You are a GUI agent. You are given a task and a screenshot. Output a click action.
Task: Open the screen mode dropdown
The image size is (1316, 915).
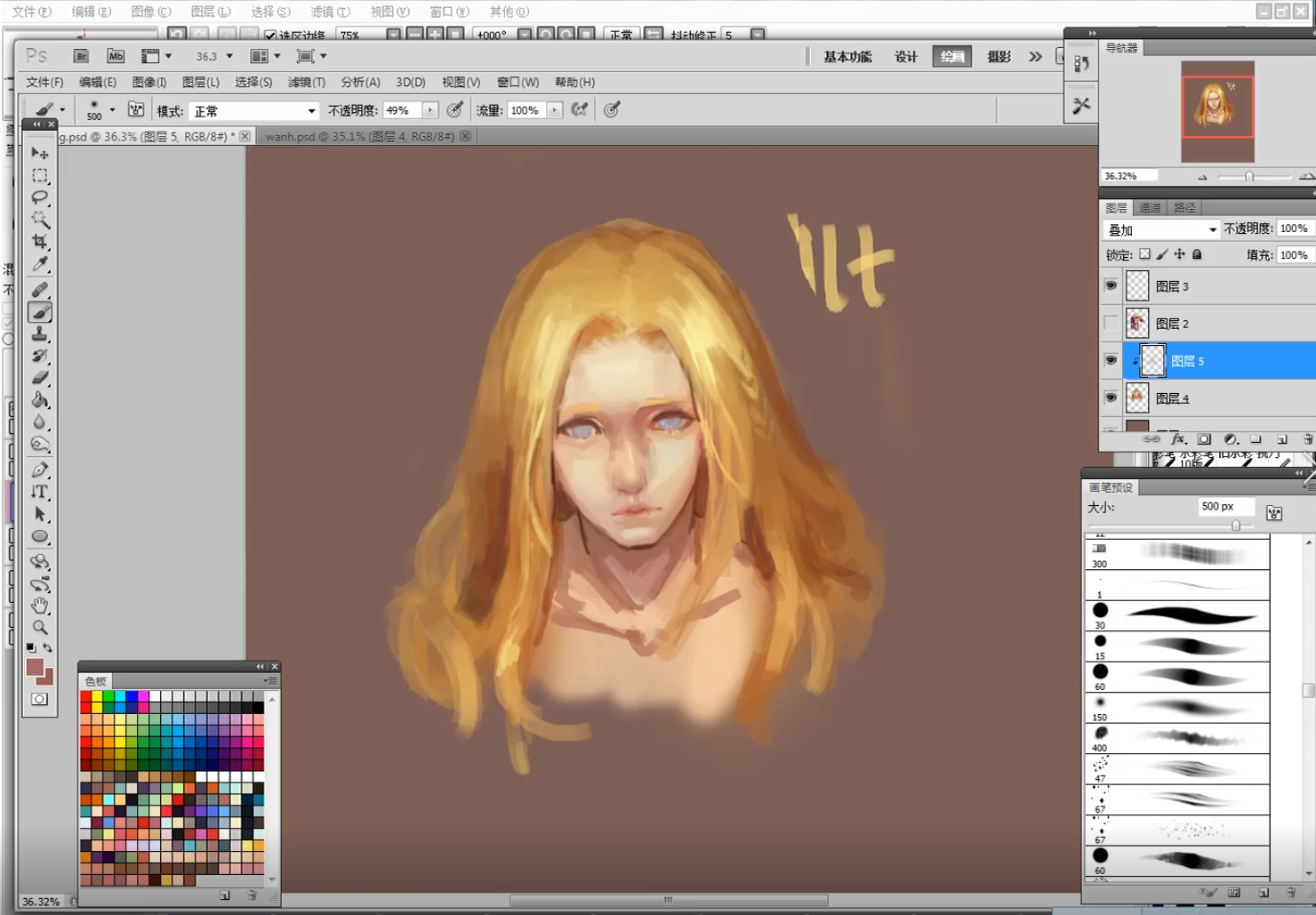[x=312, y=56]
